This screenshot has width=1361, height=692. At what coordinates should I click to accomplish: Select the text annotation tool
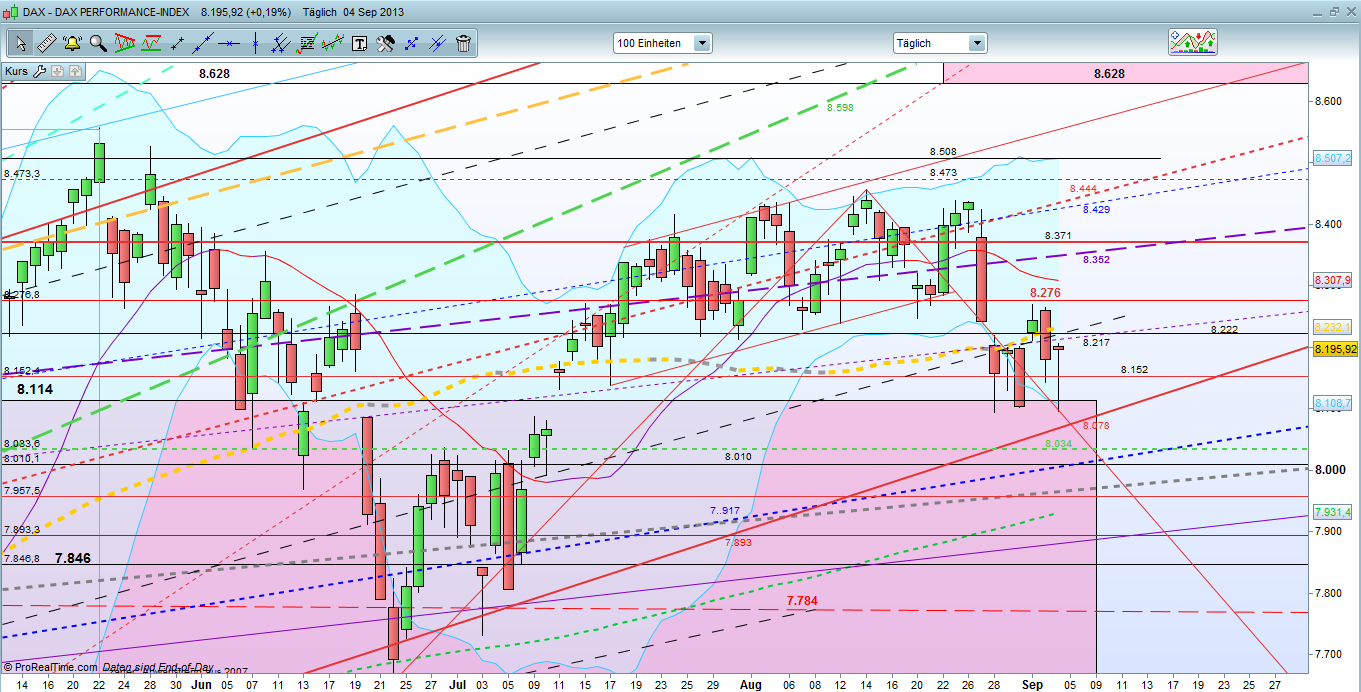point(359,43)
